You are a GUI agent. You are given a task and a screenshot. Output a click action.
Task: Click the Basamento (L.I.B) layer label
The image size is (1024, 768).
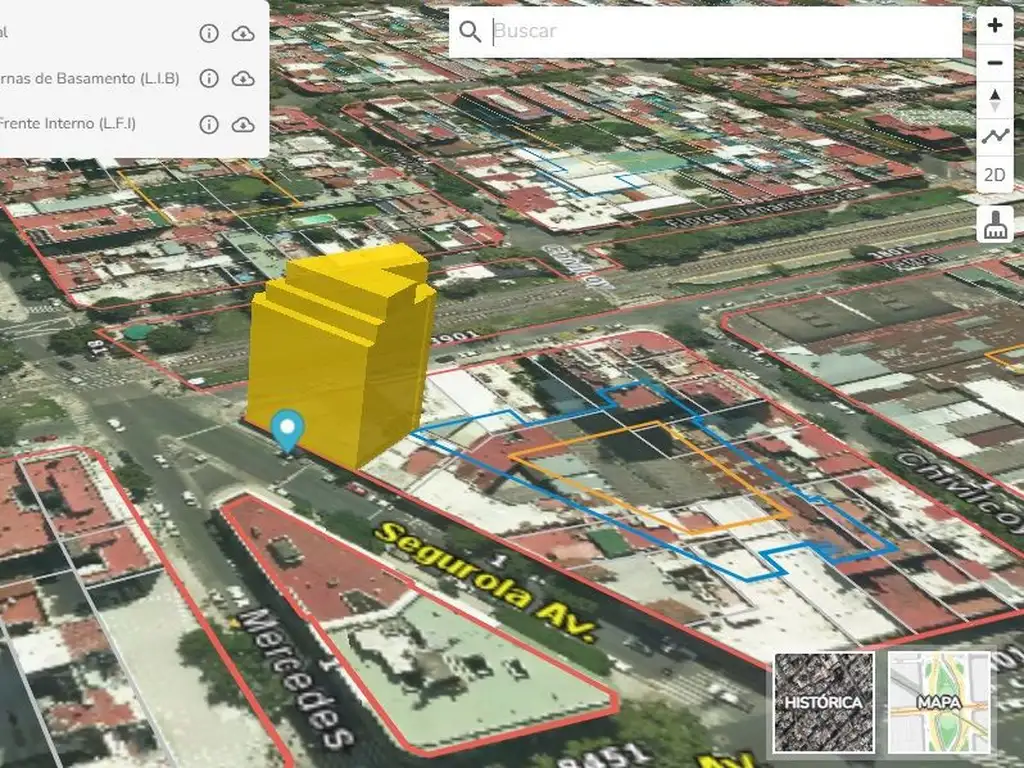(90, 78)
